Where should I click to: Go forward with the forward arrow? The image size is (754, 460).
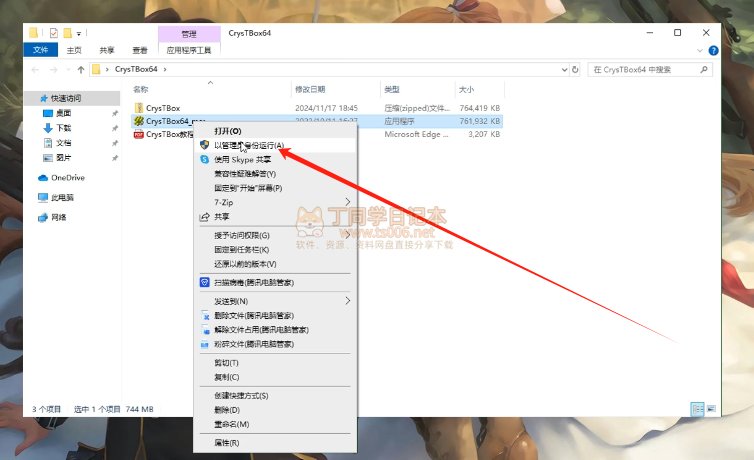pos(53,70)
